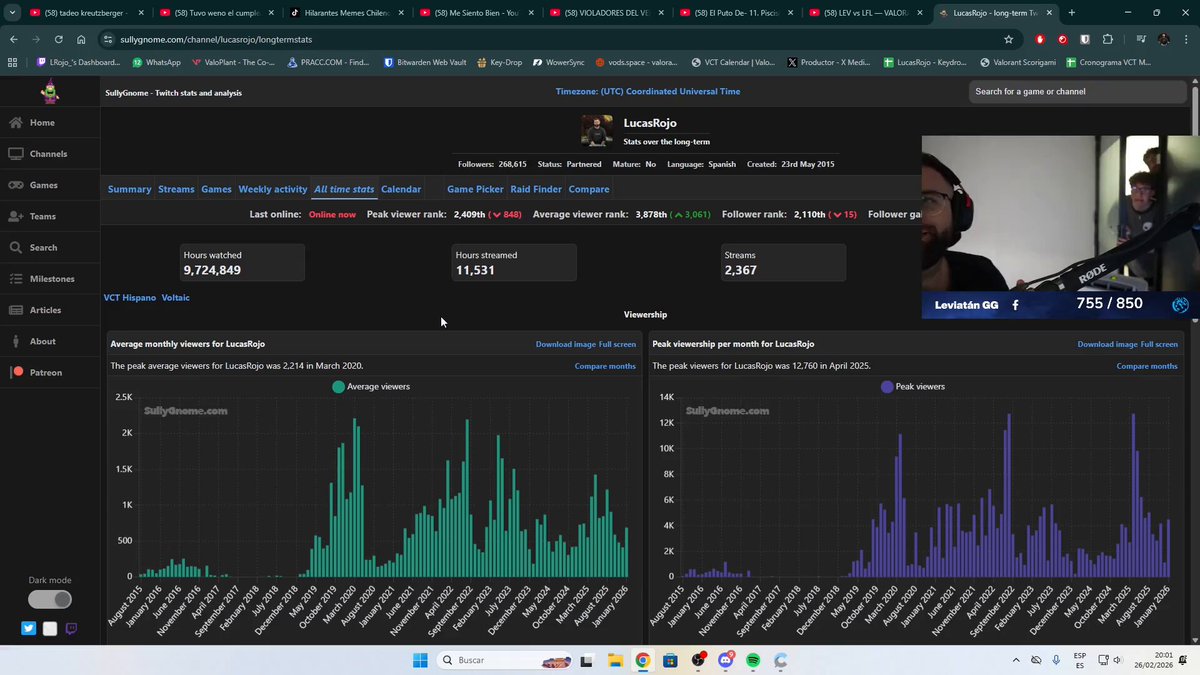Open the Milestones sidebar icon
Viewport: 1200px width, 675px height.
(16, 279)
